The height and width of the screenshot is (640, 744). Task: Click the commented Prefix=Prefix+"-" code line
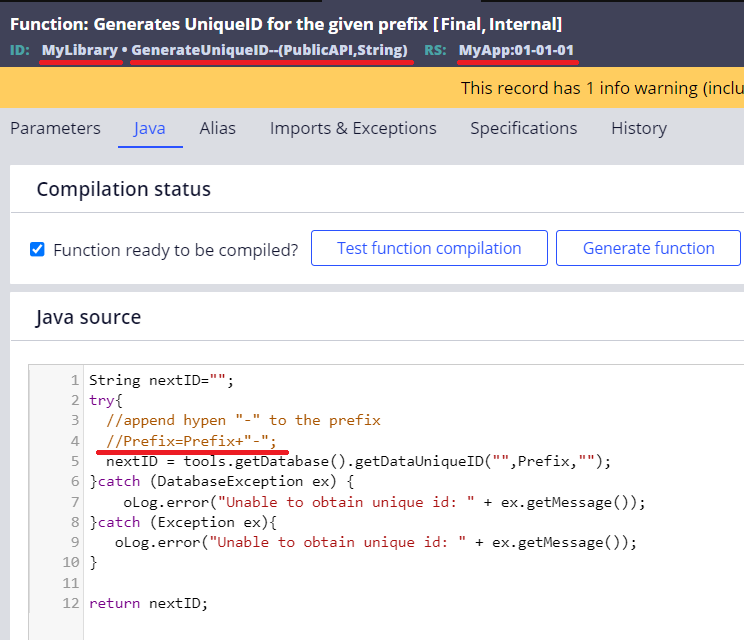[x=191, y=441]
